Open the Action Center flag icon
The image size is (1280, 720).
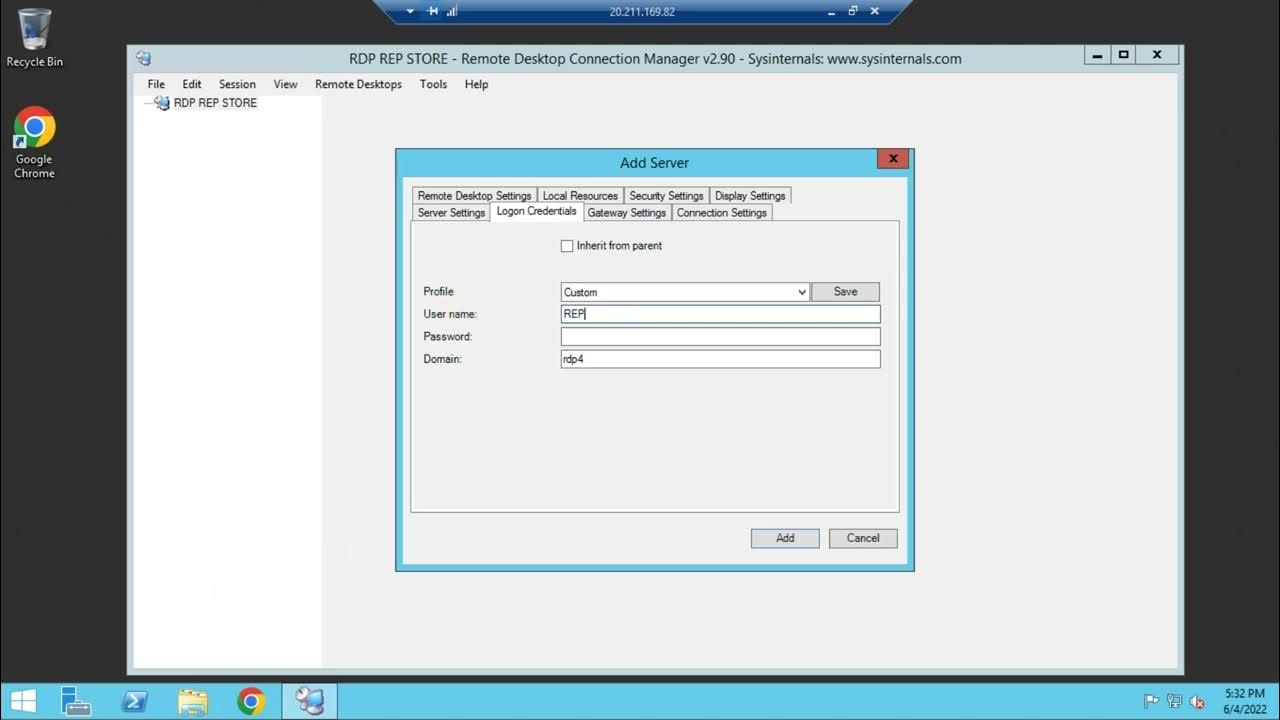(x=1151, y=702)
